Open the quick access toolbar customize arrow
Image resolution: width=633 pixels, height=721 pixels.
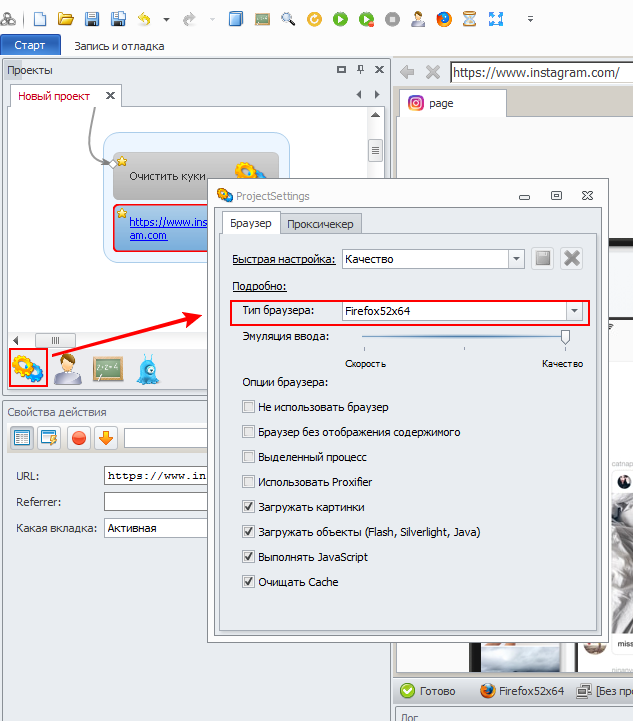pos(530,19)
